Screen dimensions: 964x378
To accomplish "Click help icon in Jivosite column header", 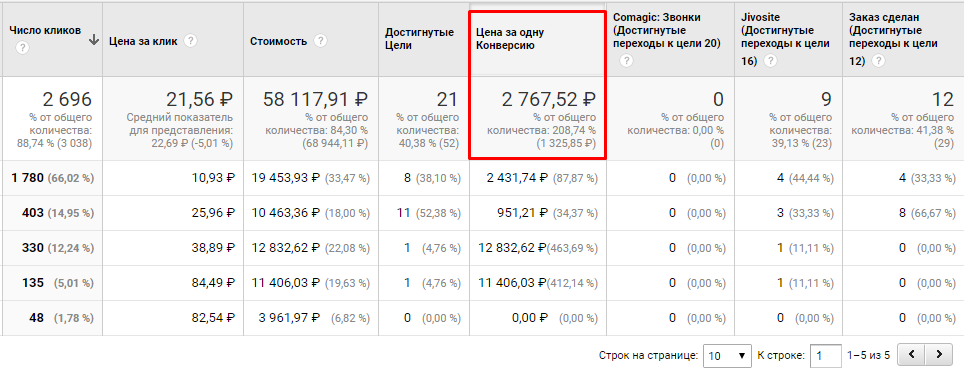I will tap(770, 60).
